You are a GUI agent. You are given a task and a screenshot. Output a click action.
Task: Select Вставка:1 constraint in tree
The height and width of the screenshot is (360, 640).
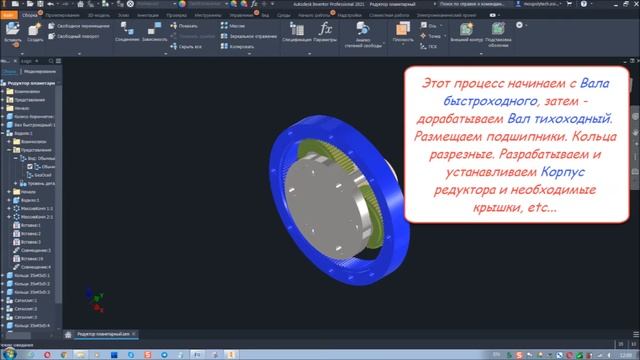(27, 225)
